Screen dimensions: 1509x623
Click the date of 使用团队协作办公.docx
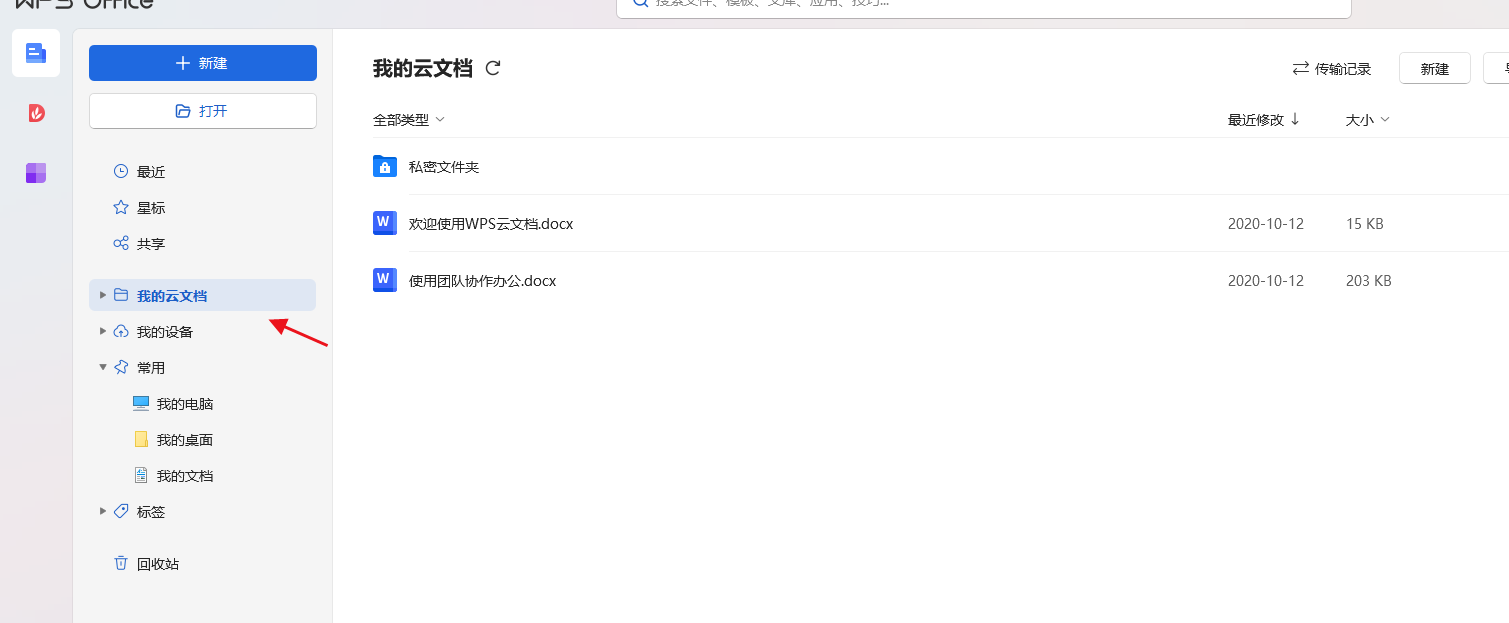click(1266, 281)
